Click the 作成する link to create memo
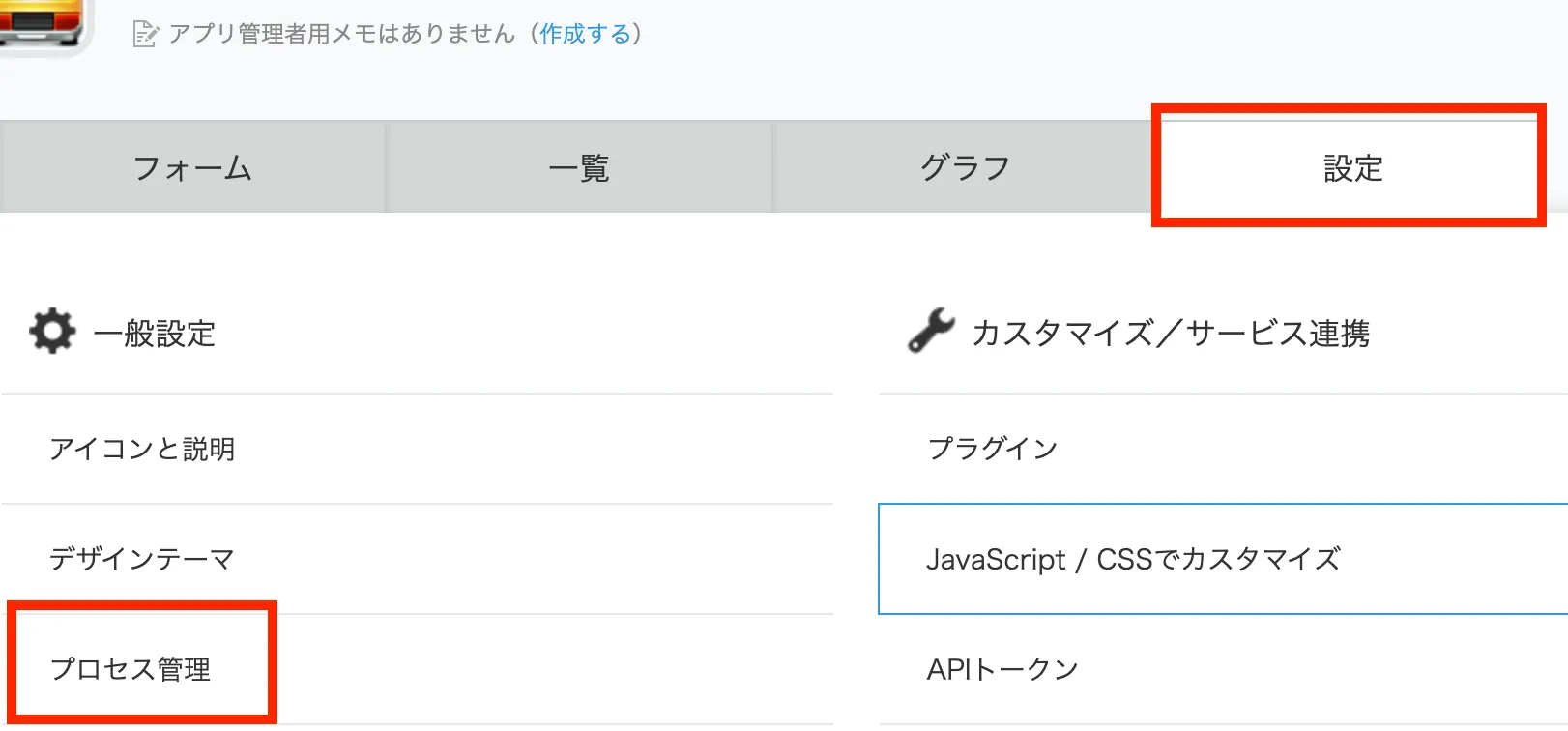Image resolution: width=1568 pixels, height=731 pixels. pos(585,34)
